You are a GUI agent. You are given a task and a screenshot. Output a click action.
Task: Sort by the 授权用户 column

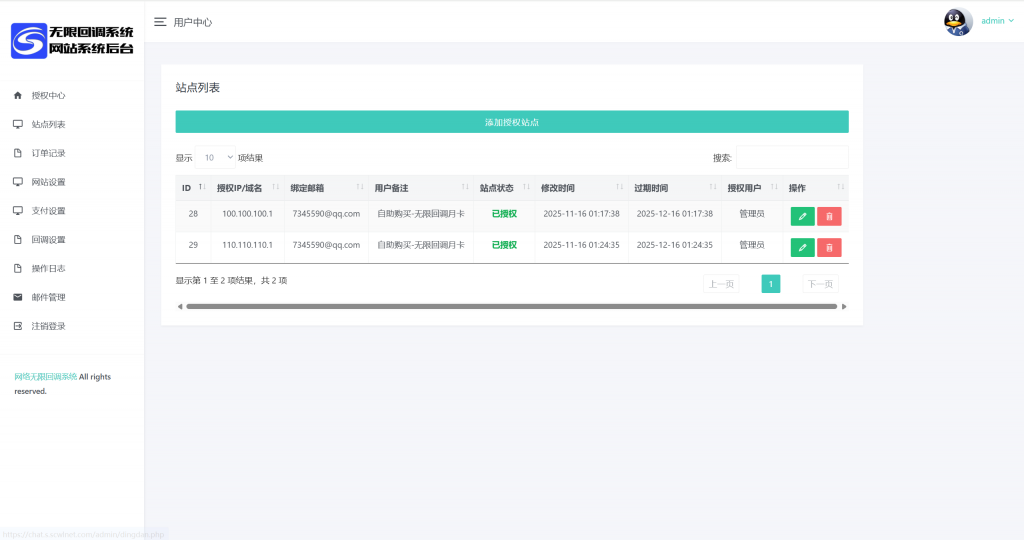[x=752, y=188]
